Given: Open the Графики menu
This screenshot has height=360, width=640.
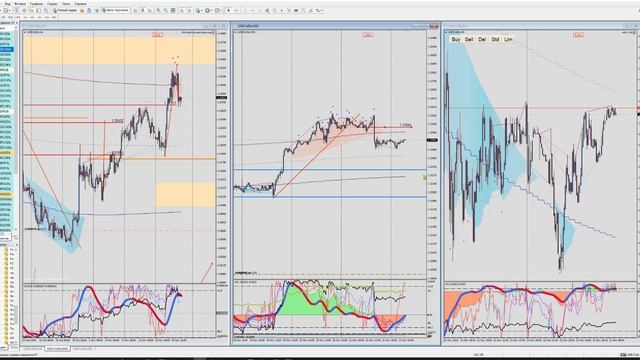Looking at the screenshot, I should pos(36,4).
